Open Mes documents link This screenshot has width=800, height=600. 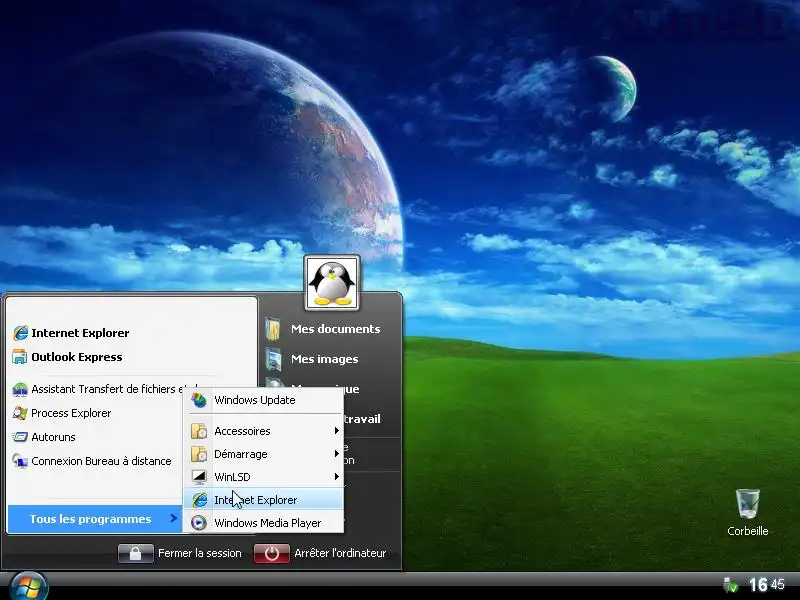click(335, 329)
